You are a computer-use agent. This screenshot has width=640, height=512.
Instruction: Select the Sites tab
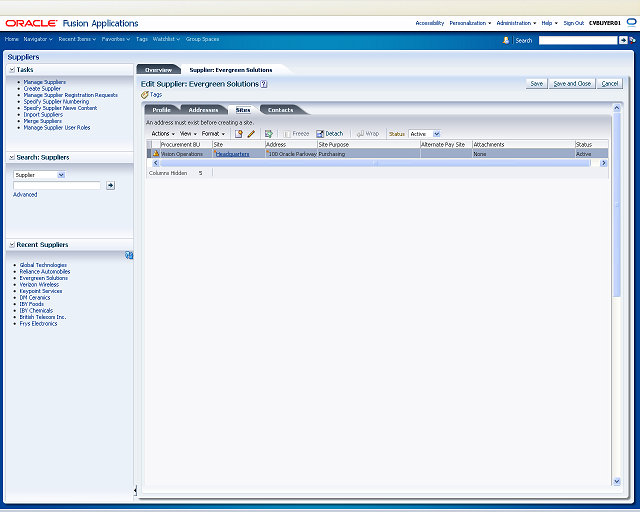243,110
